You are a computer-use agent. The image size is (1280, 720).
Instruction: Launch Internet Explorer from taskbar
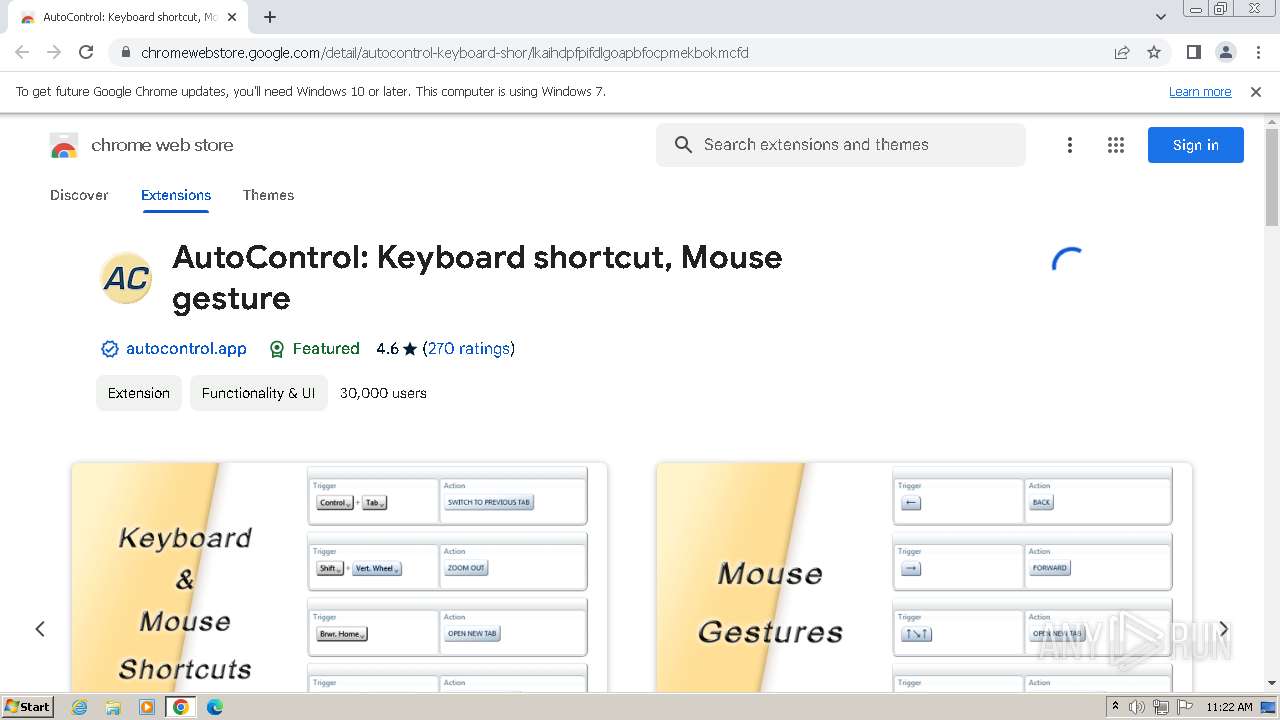80,707
